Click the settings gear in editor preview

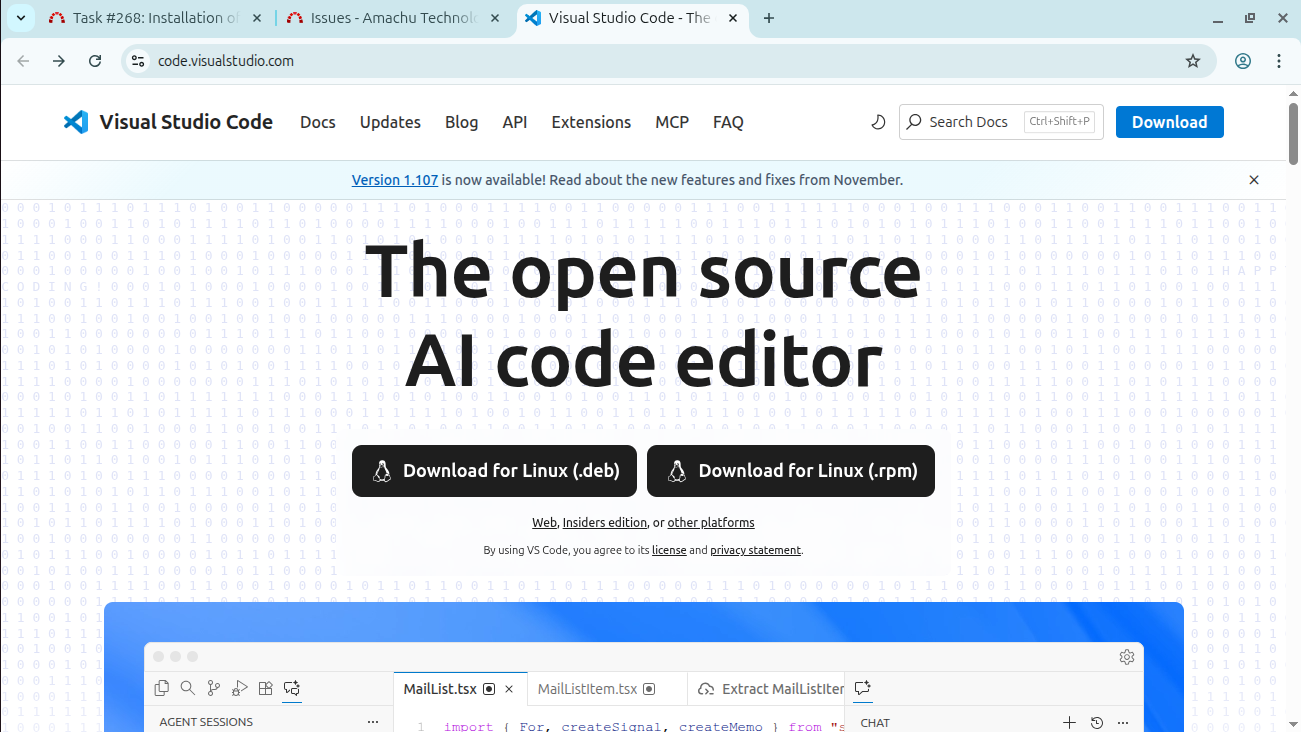click(x=1126, y=657)
